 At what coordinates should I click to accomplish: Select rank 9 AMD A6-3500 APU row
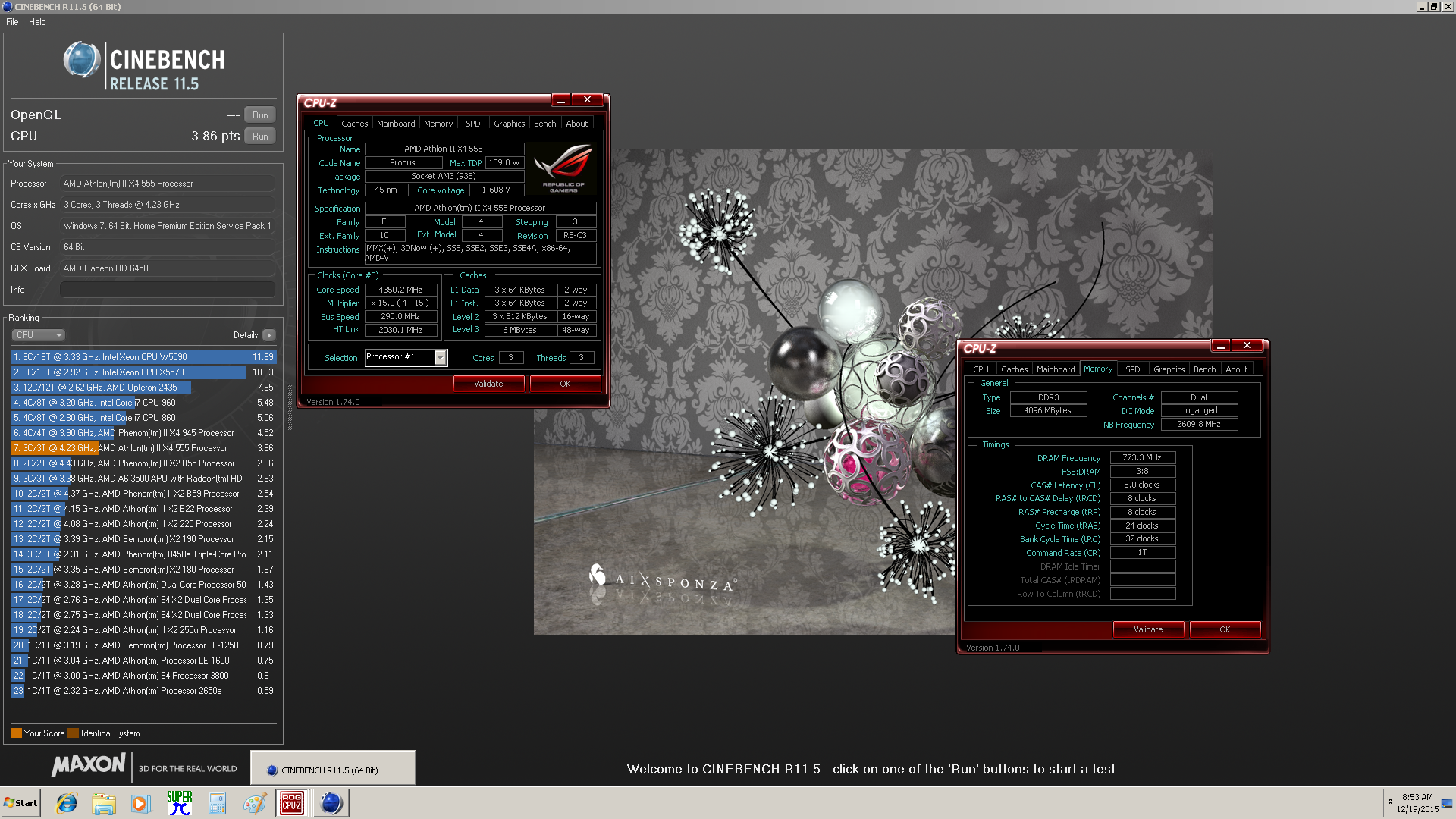(143, 479)
